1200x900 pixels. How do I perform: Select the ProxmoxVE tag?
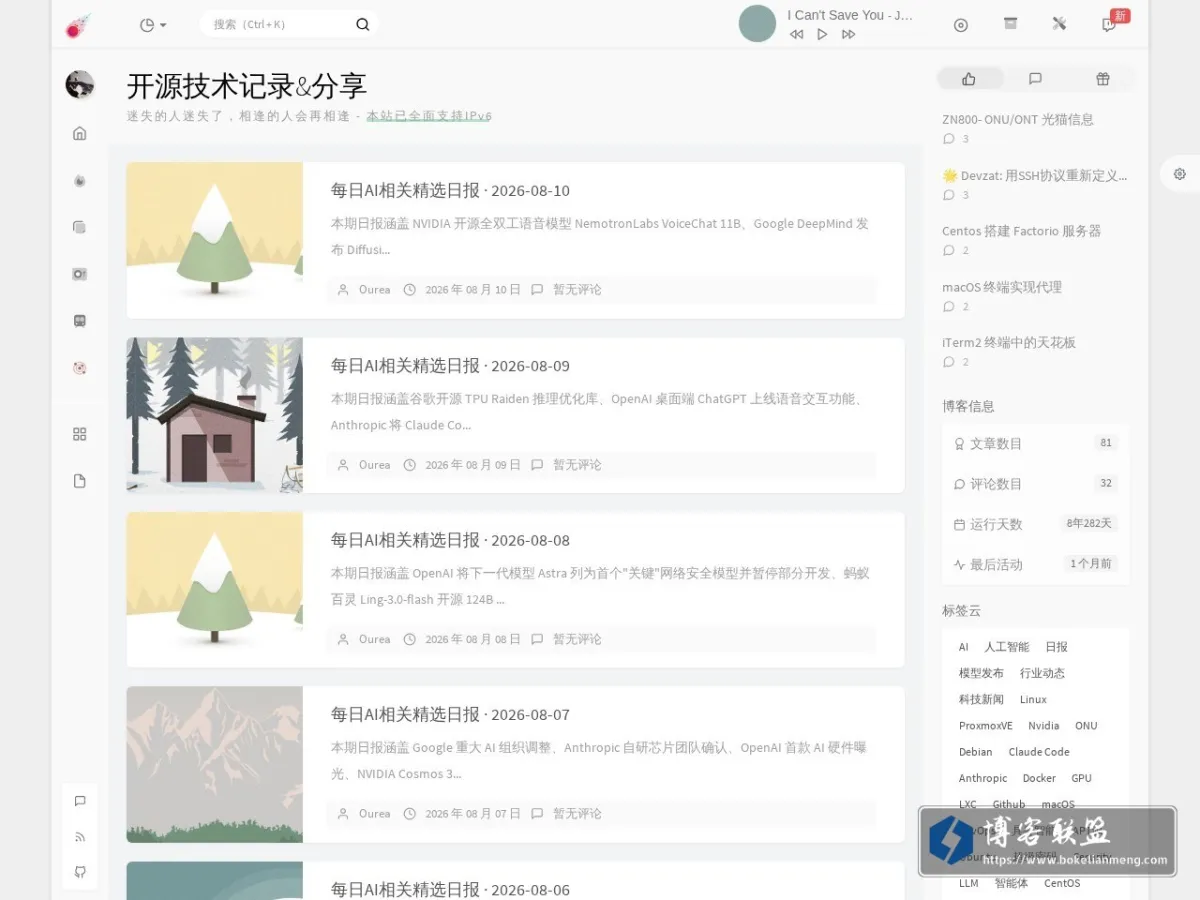(986, 726)
